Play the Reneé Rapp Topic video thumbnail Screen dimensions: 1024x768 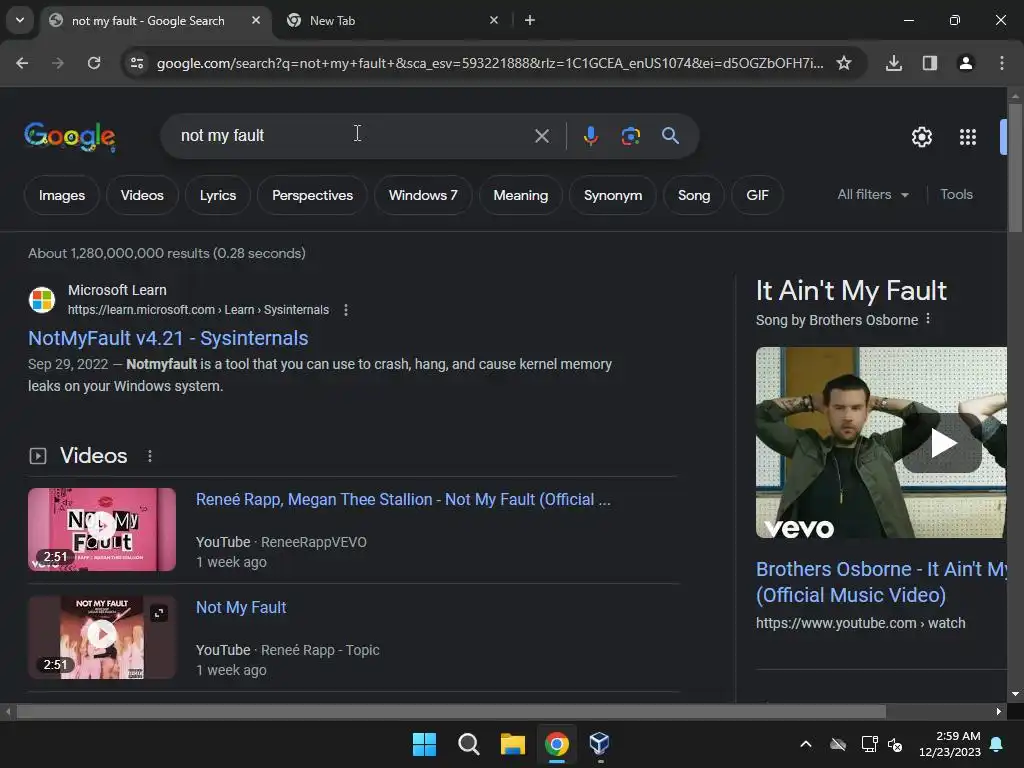[x=102, y=637]
